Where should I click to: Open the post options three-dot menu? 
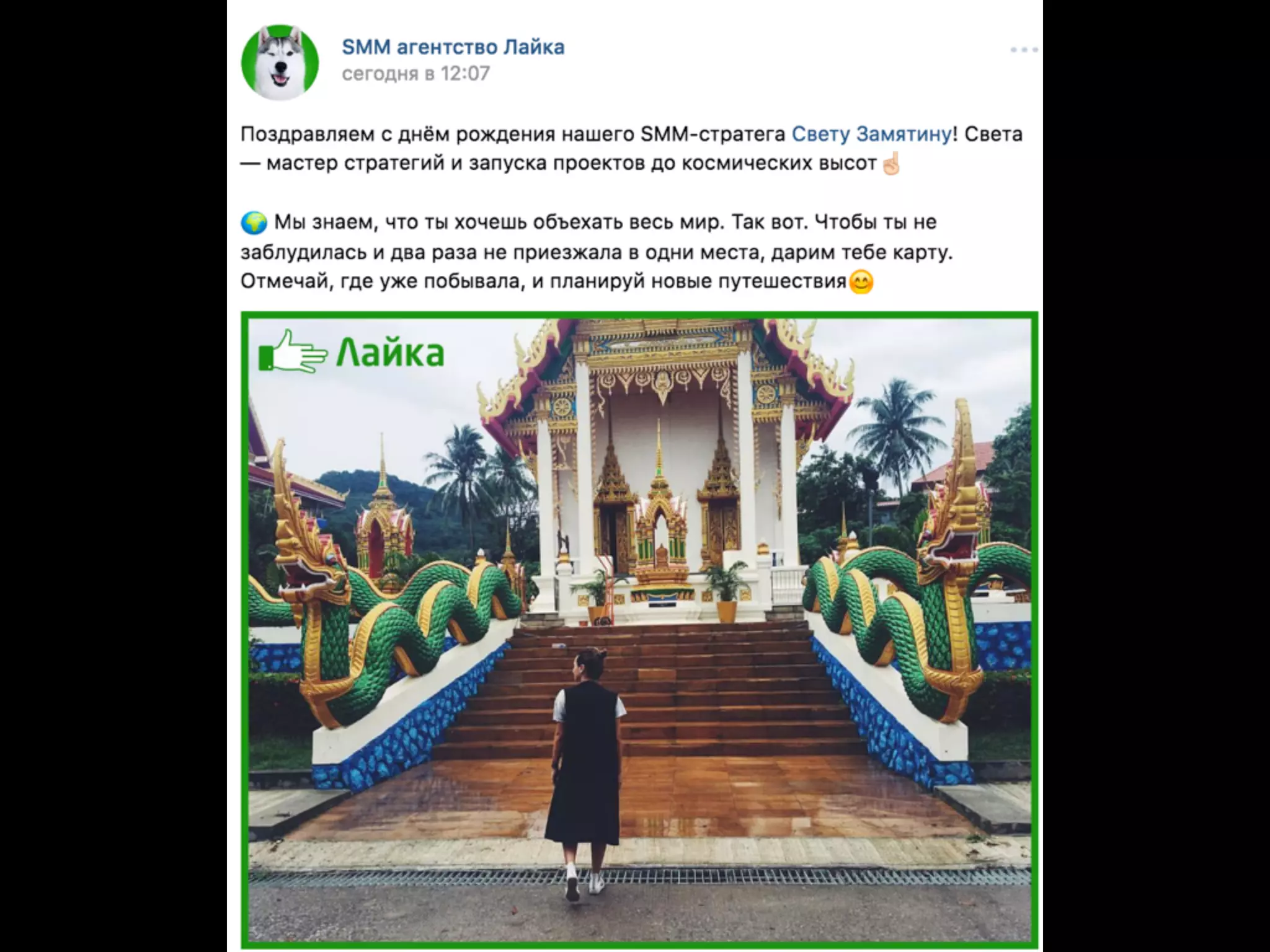click(1024, 50)
